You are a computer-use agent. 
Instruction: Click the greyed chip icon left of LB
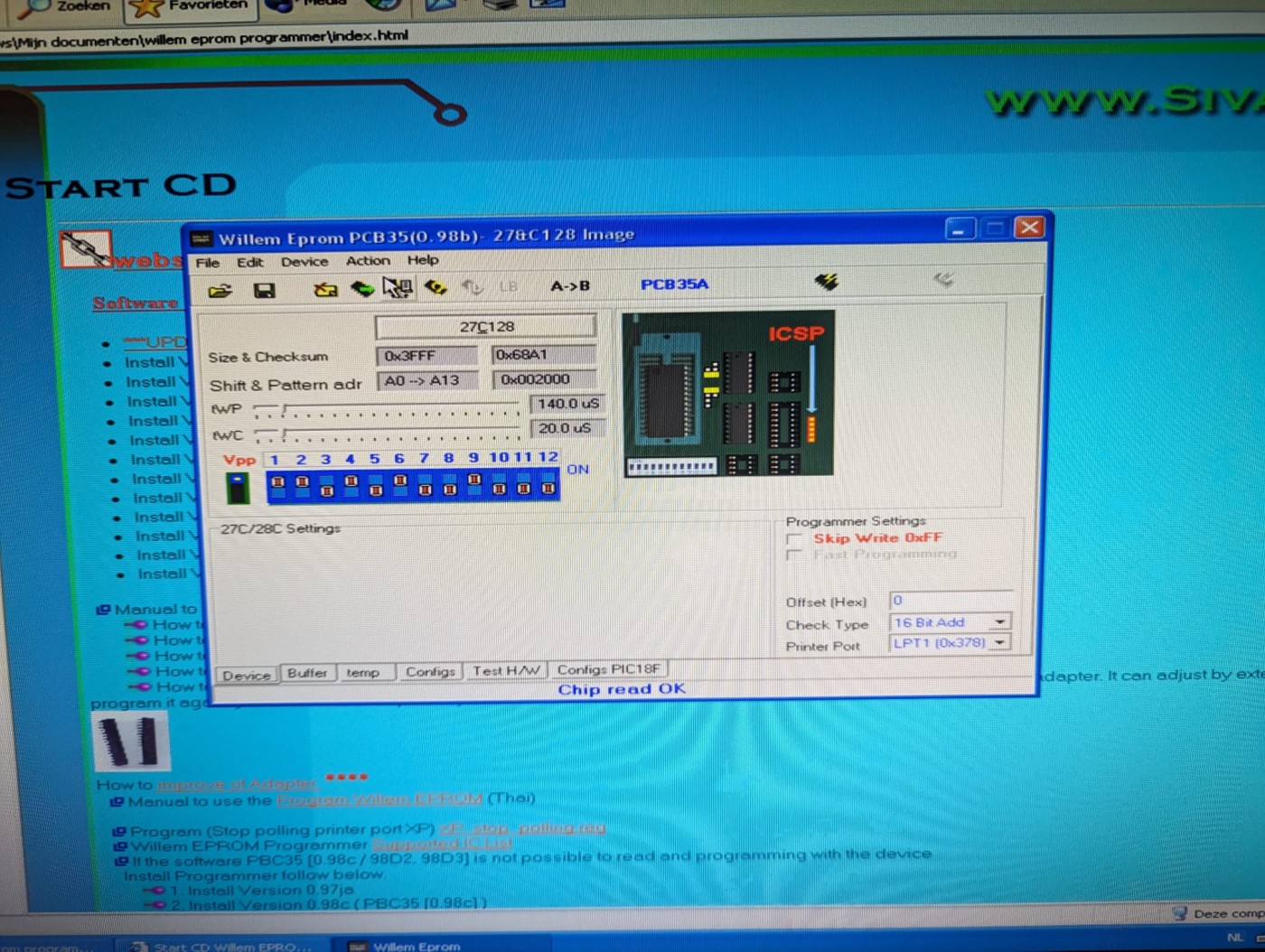click(472, 287)
